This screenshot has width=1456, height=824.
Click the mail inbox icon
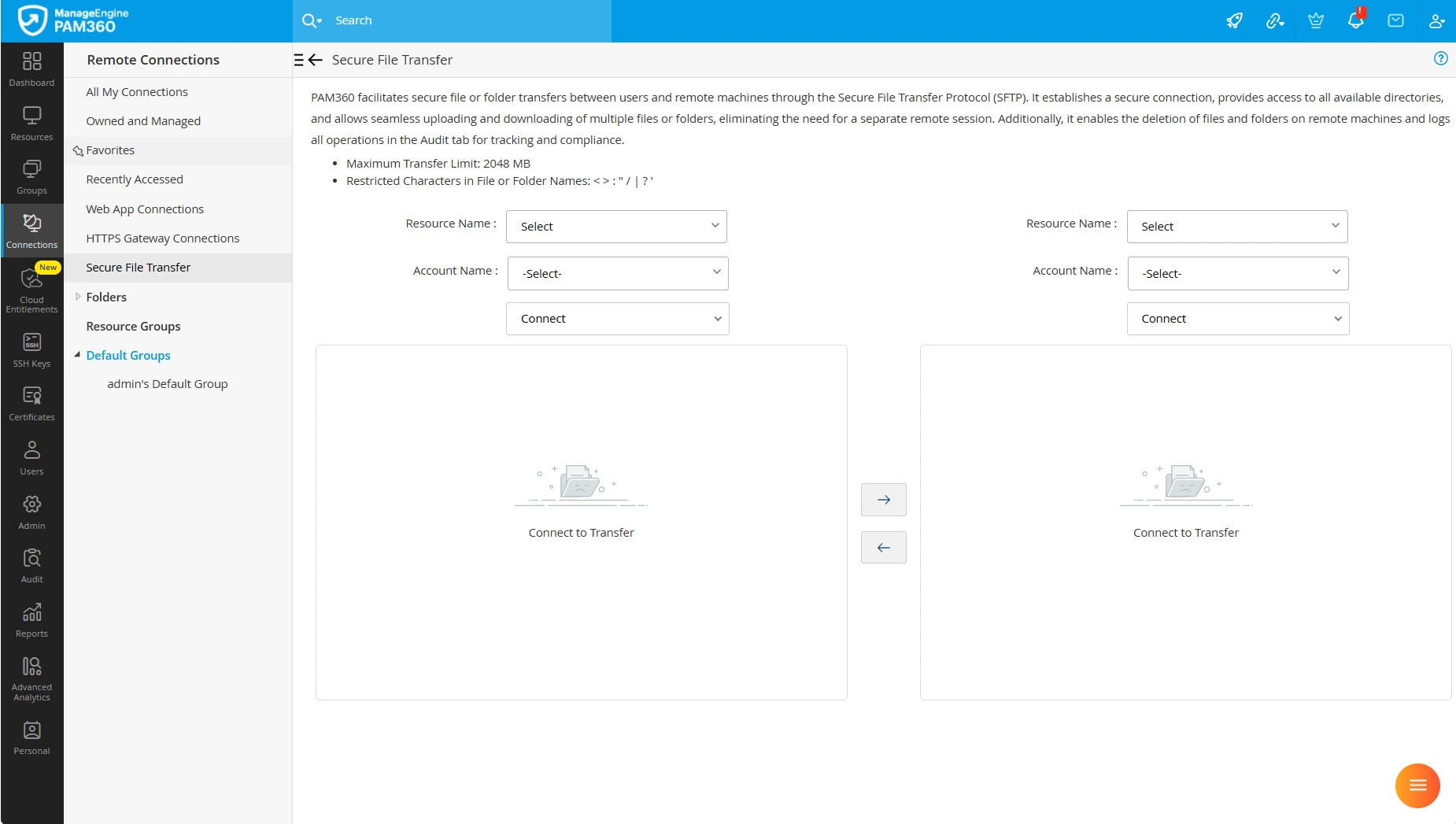pos(1395,20)
